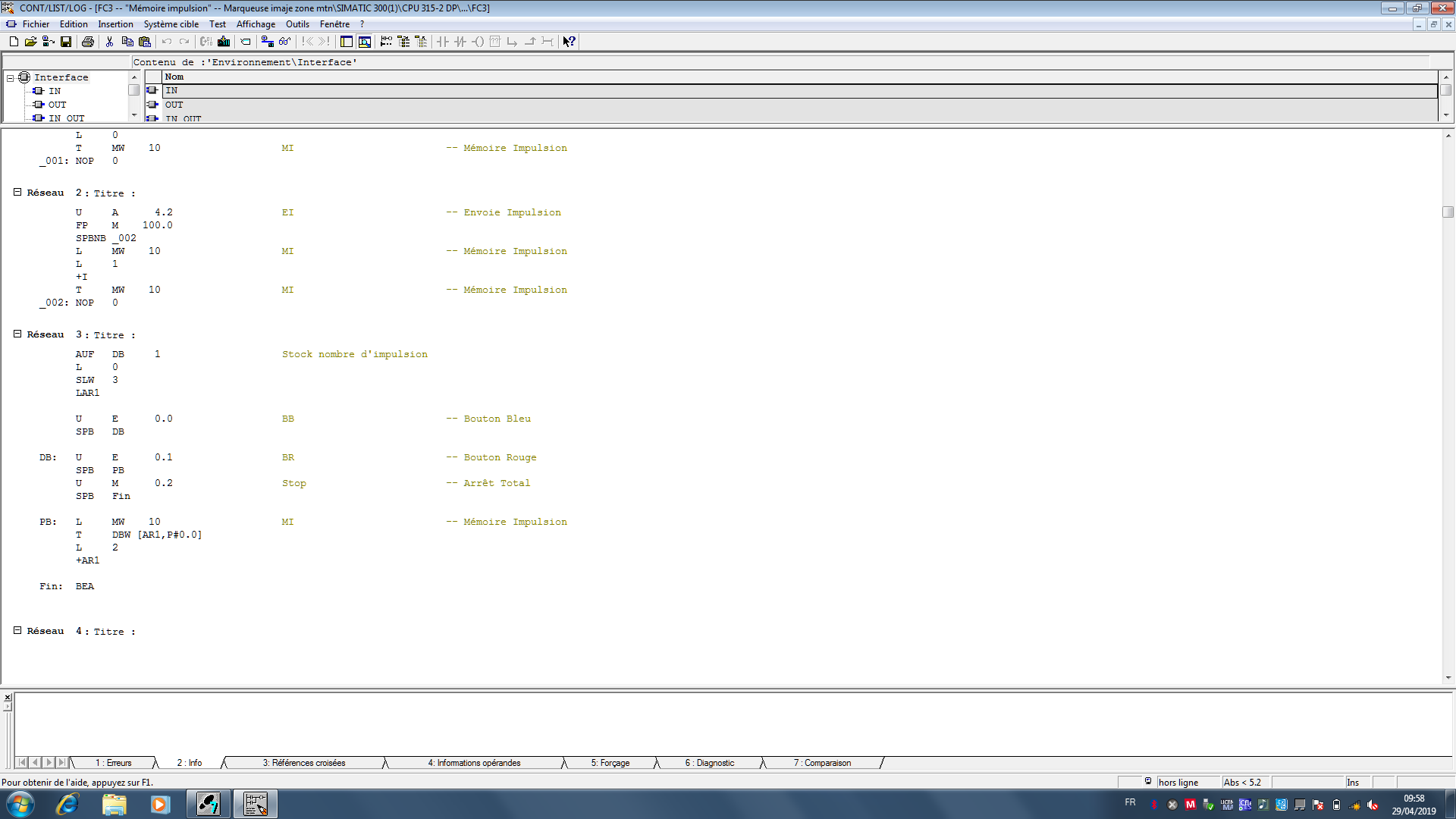Collapse Réseau 2 network
The height and width of the screenshot is (819, 1456).
pyautogui.click(x=17, y=193)
